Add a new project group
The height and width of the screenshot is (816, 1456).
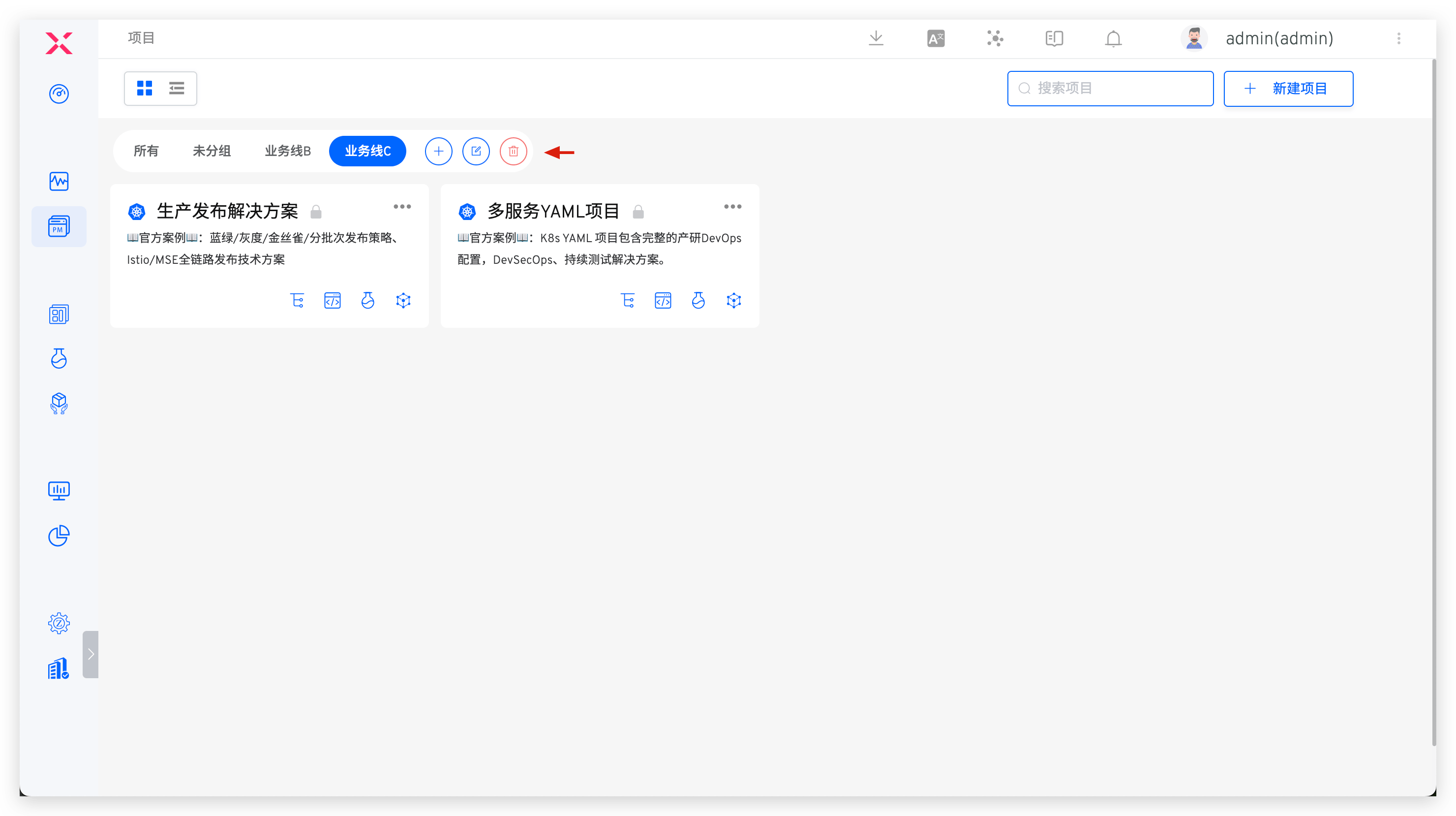[438, 151]
